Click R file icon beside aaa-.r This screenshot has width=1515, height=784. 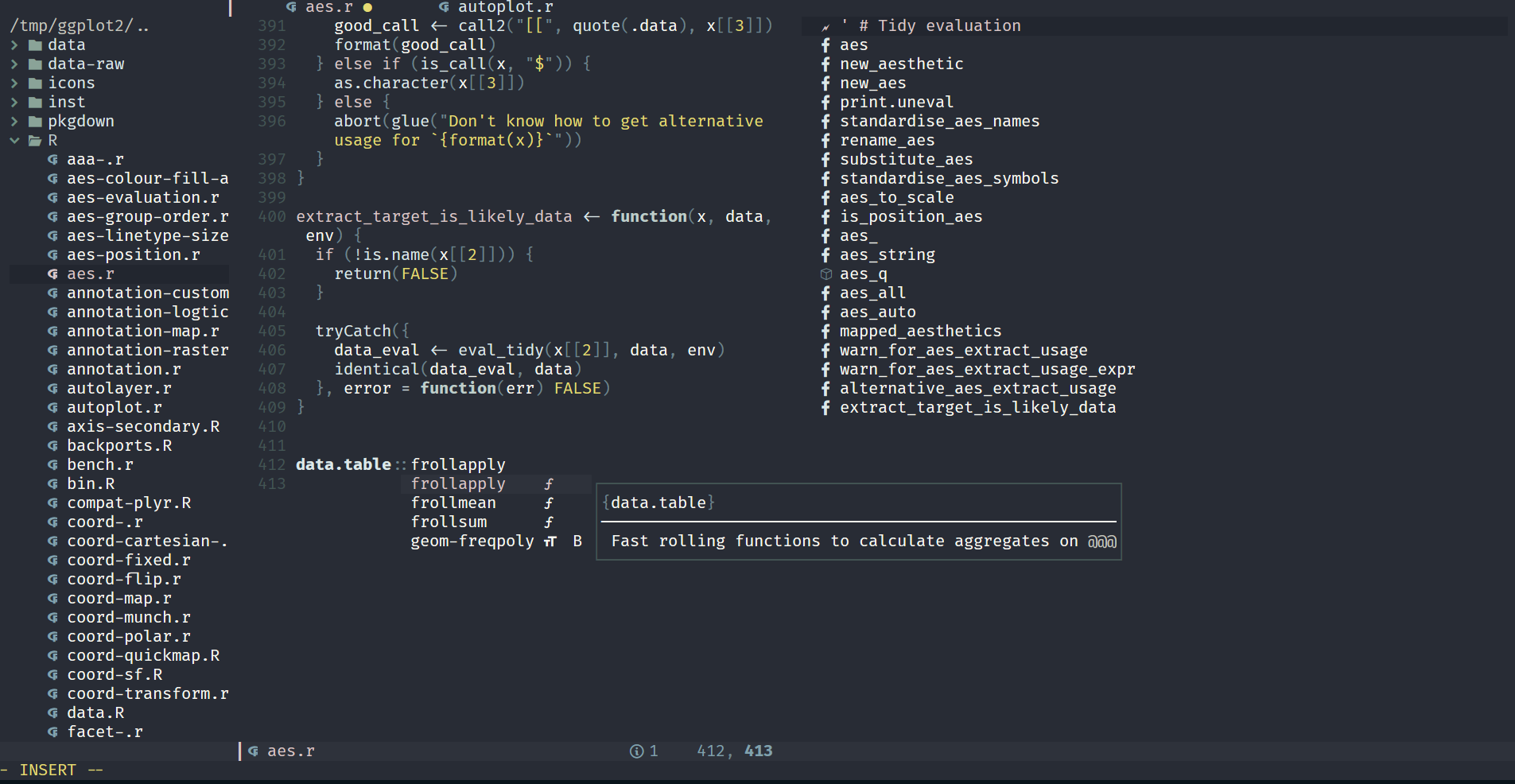click(52, 160)
